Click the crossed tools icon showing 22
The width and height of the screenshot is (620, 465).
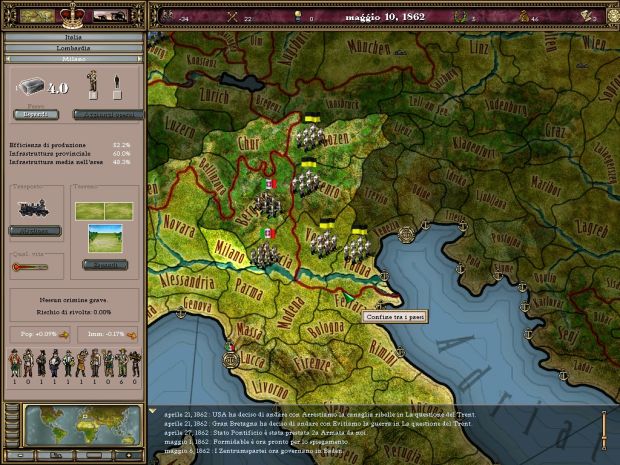pos(232,17)
